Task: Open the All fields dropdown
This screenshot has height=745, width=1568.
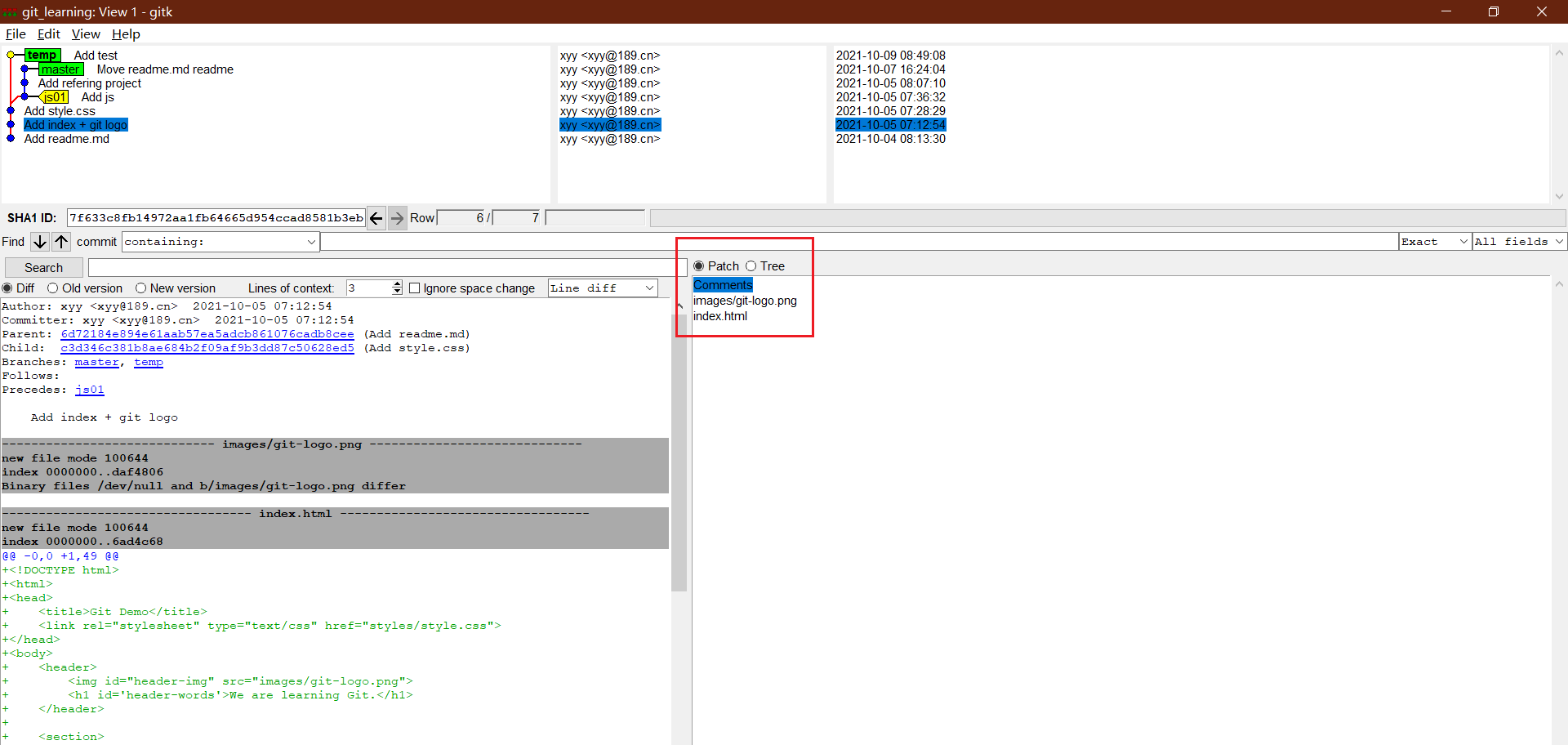Action: pos(1519,242)
